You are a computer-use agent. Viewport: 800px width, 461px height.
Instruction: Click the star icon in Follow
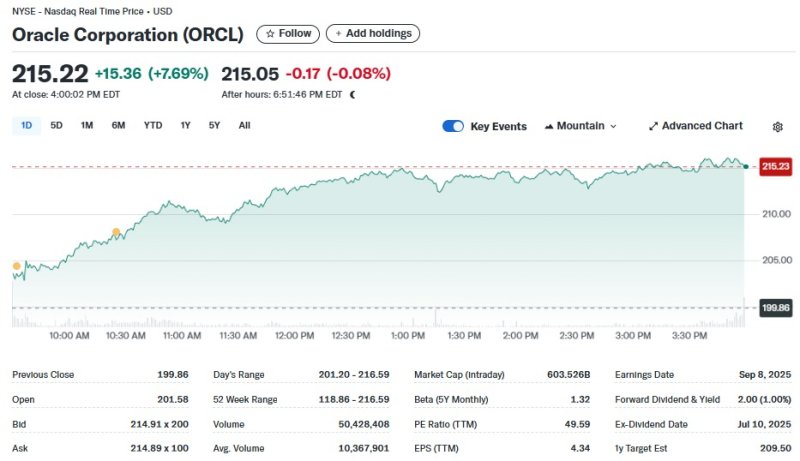click(269, 34)
